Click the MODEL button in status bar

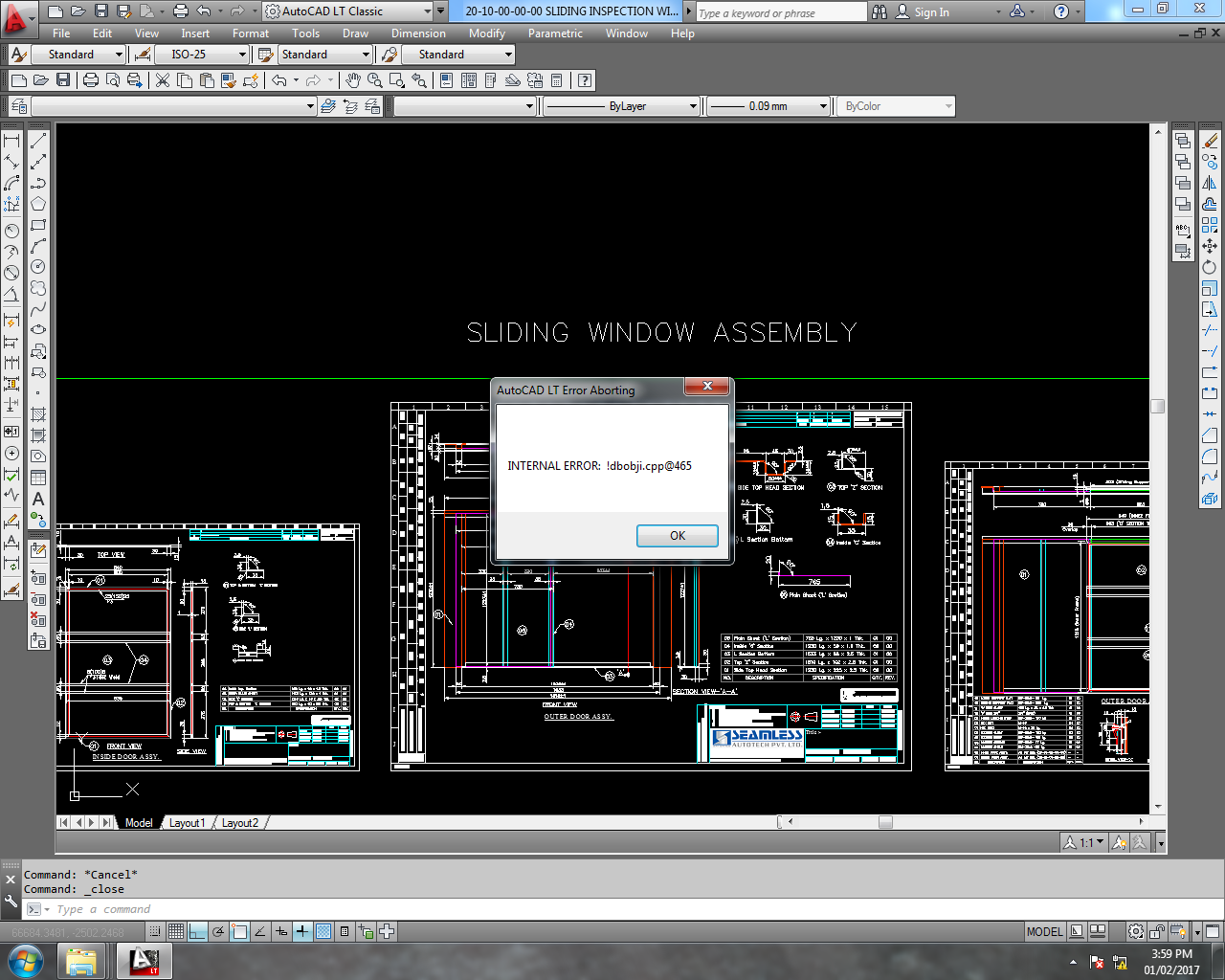[1044, 931]
